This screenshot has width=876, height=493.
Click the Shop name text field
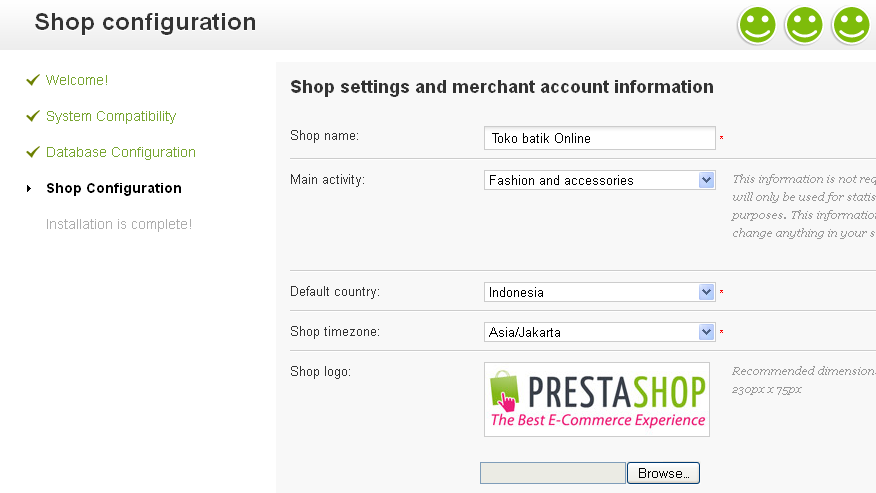coord(599,138)
